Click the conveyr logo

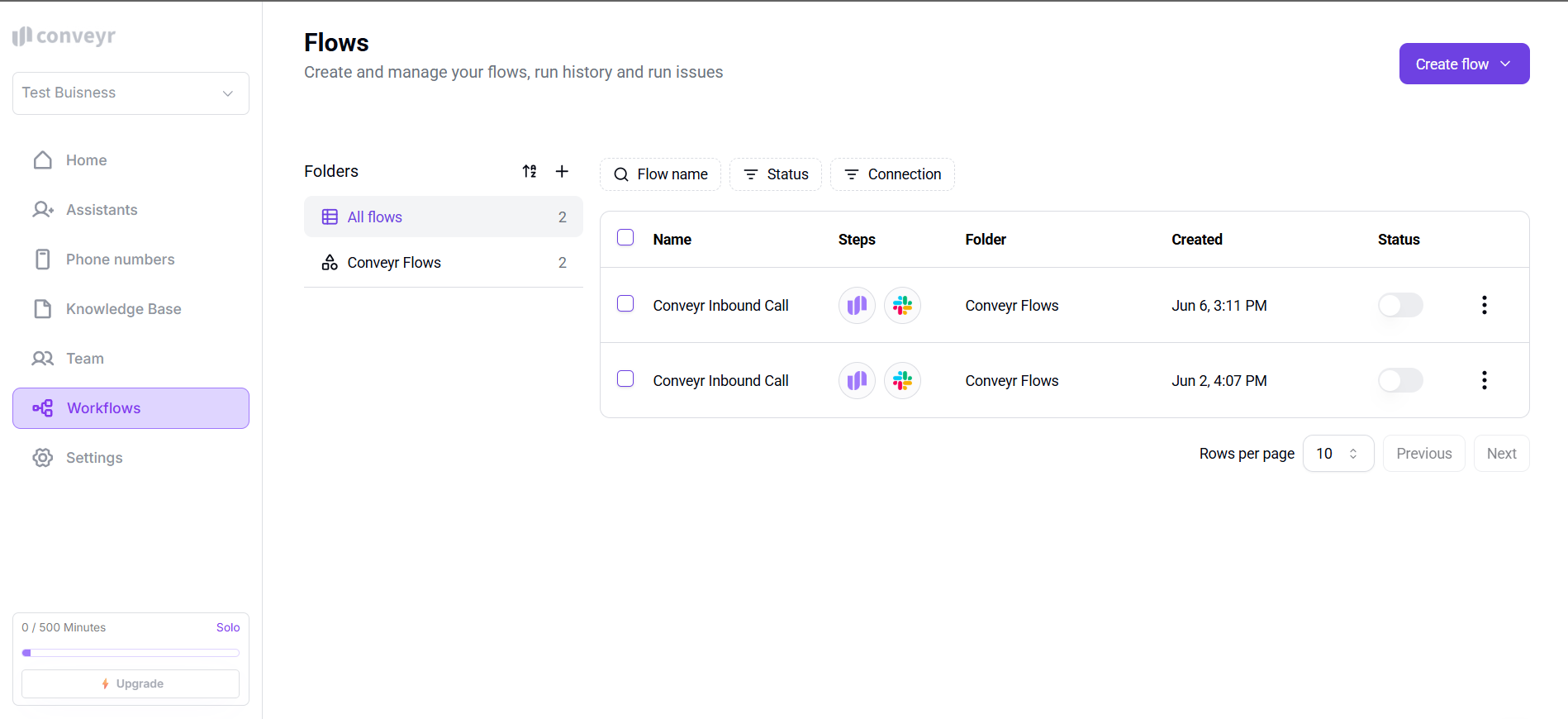[x=64, y=36]
